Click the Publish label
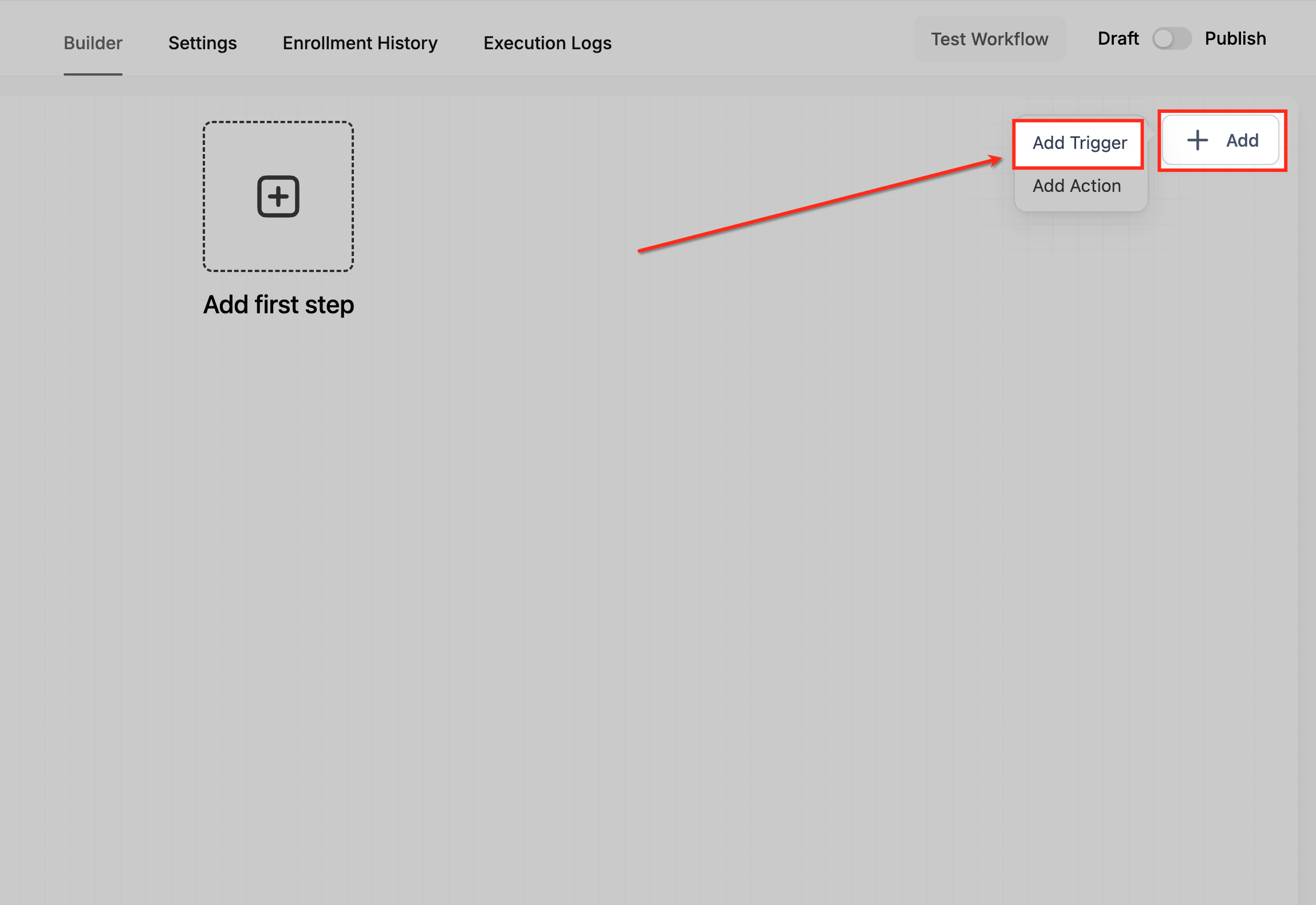This screenshot has height=905, width=1316. [x=1235, y=38]
